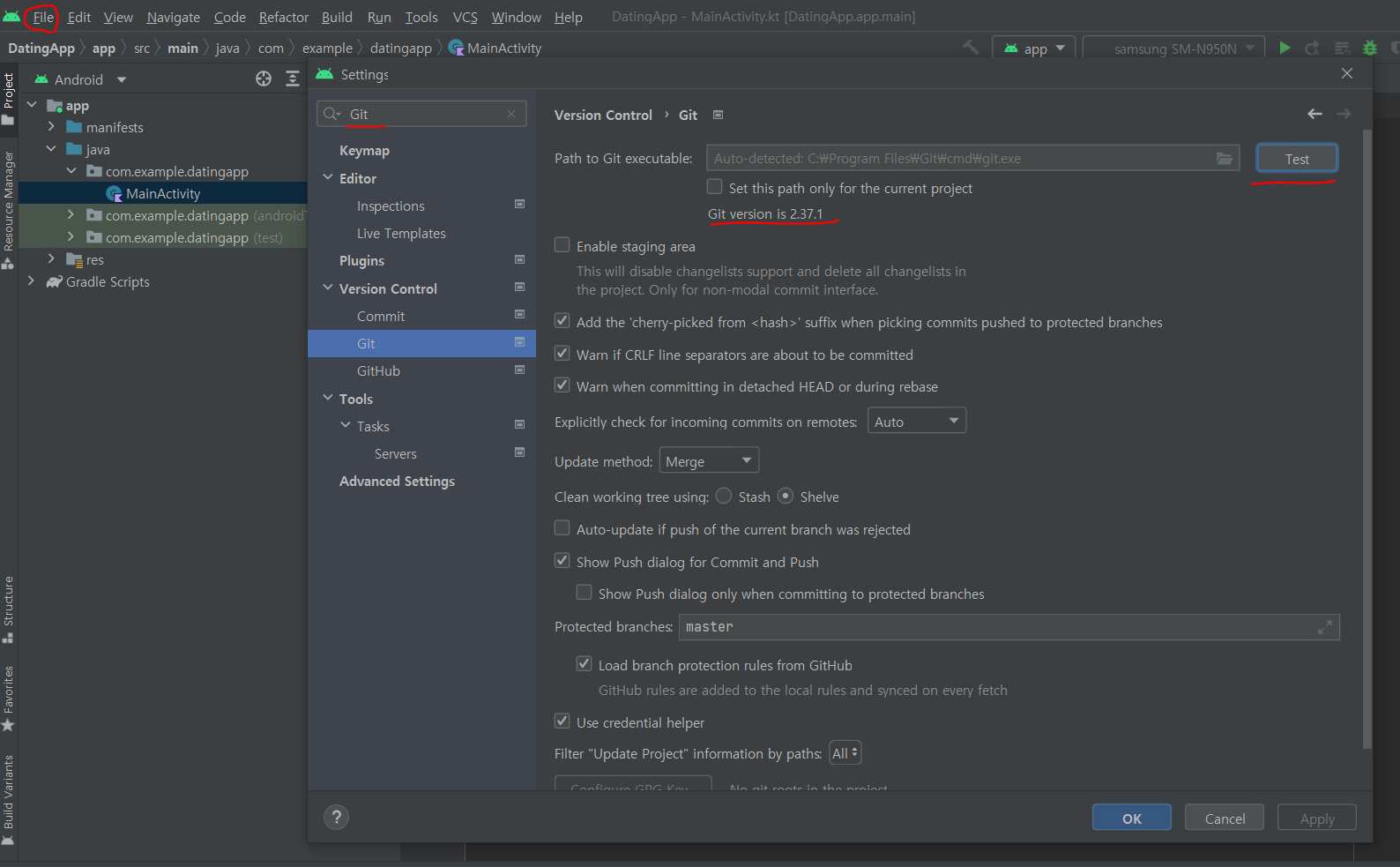Expand the manifests folder in project tree
Screen dimensions: 1400x867
(x=51, y=127)
